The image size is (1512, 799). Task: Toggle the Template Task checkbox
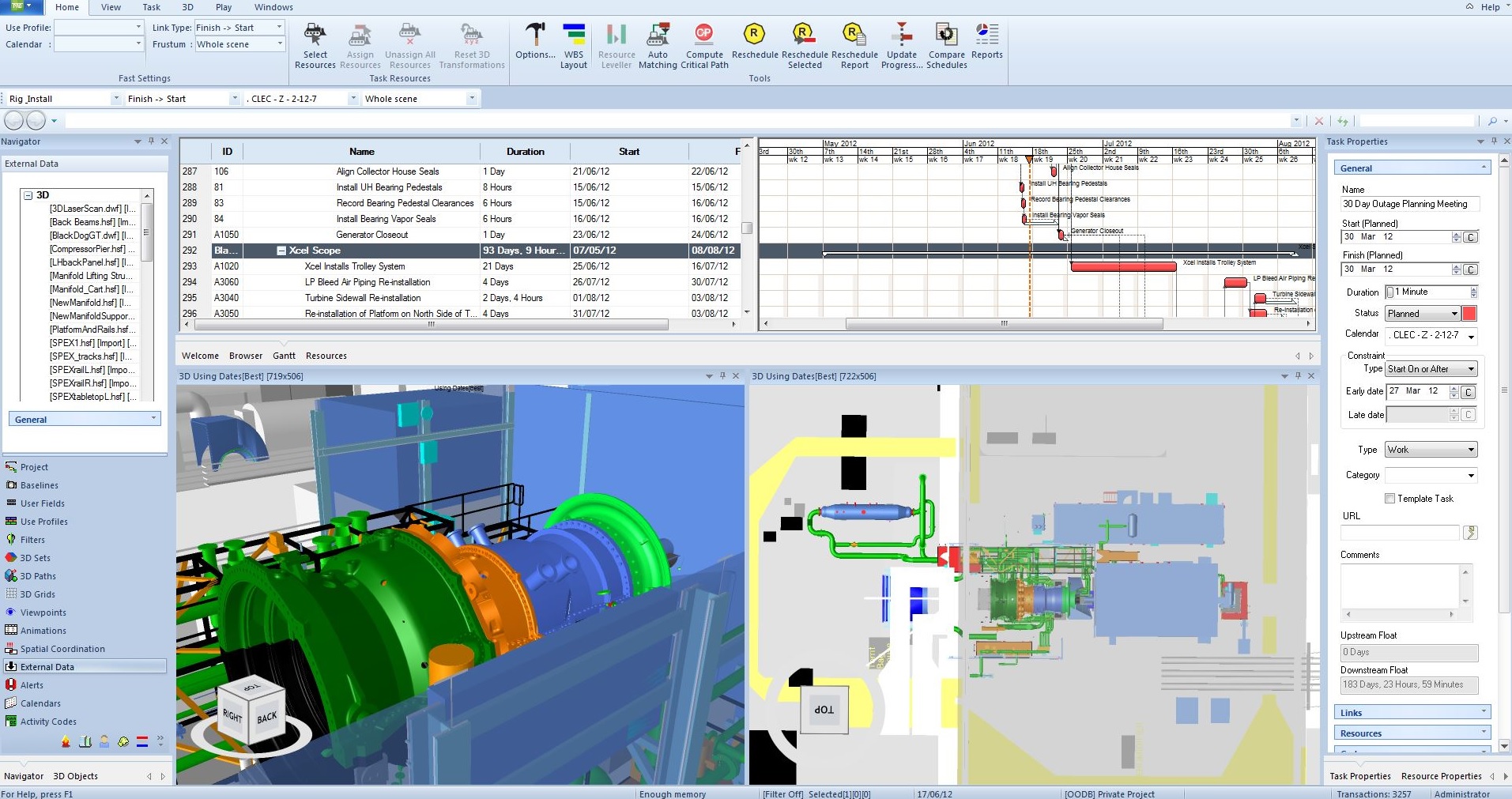[x=1389, y=499]
